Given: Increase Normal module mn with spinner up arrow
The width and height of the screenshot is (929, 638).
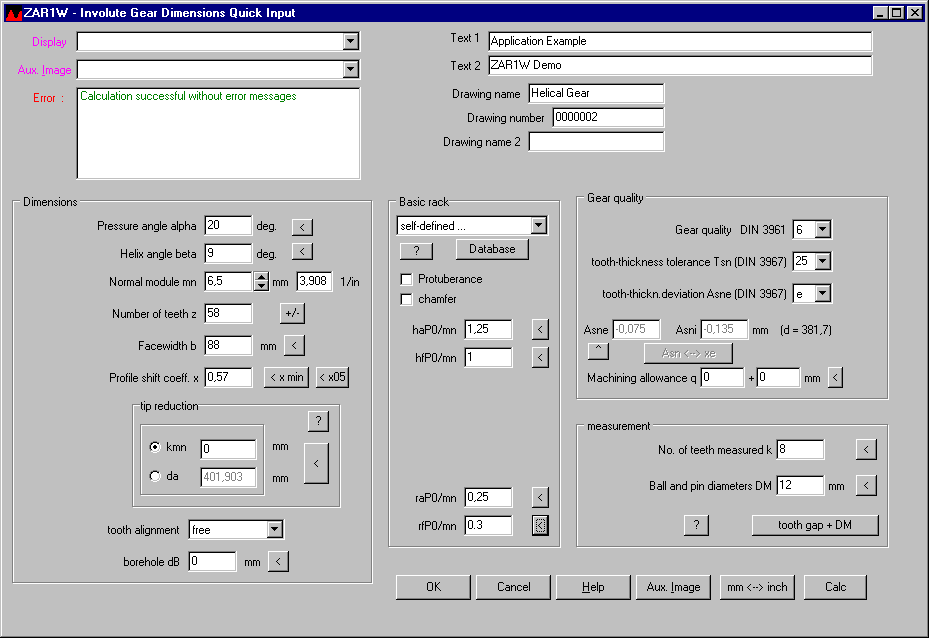Looking at the screenshot, I should (x=262, y=277).
